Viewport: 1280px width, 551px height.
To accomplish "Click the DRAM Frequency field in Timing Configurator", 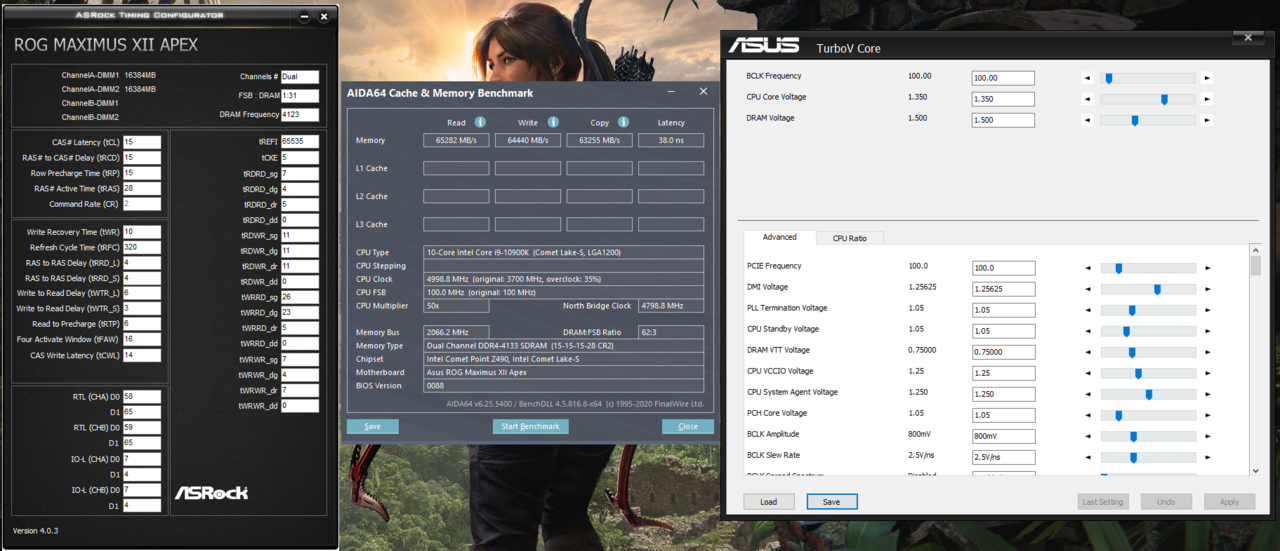I will (x=299, y=116).
